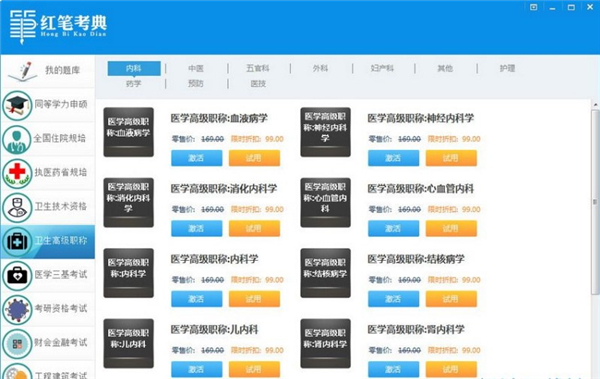Try the 心血管内科 course with 试用

coord(451,229)
